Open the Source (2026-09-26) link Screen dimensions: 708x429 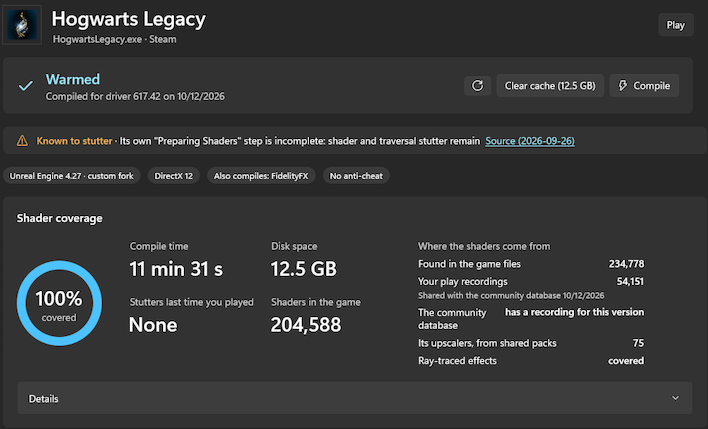530,141
